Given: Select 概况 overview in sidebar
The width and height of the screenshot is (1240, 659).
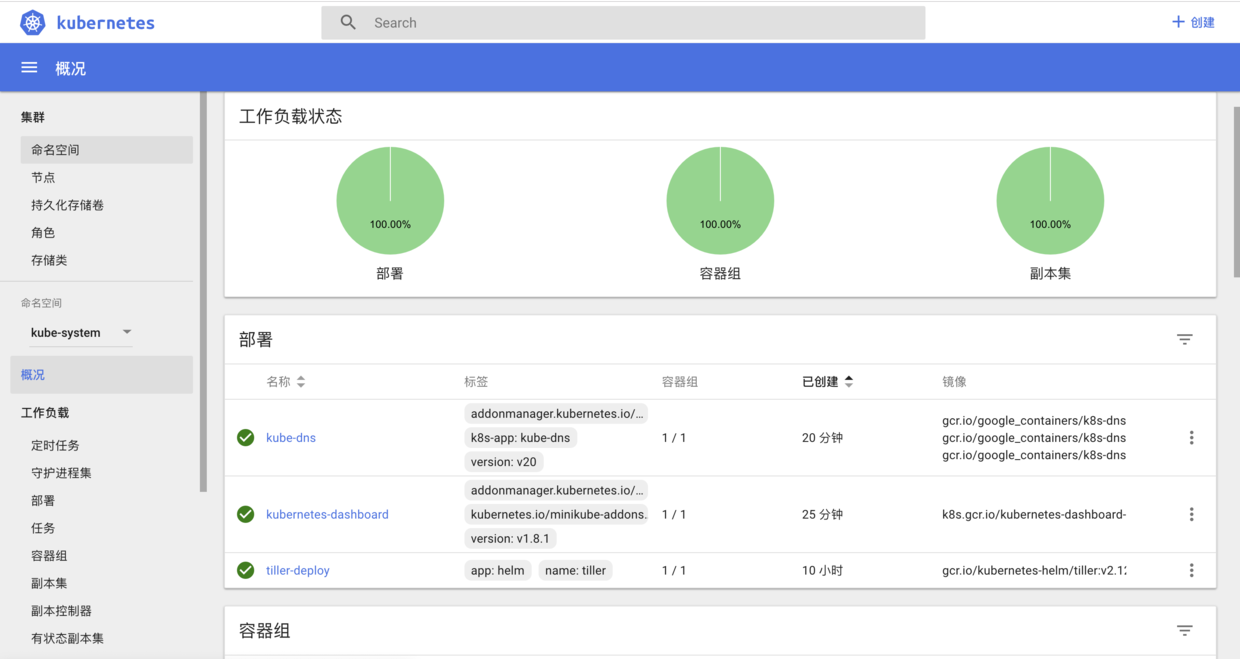Looking at the screenshot, I should [x=101, y=375].
